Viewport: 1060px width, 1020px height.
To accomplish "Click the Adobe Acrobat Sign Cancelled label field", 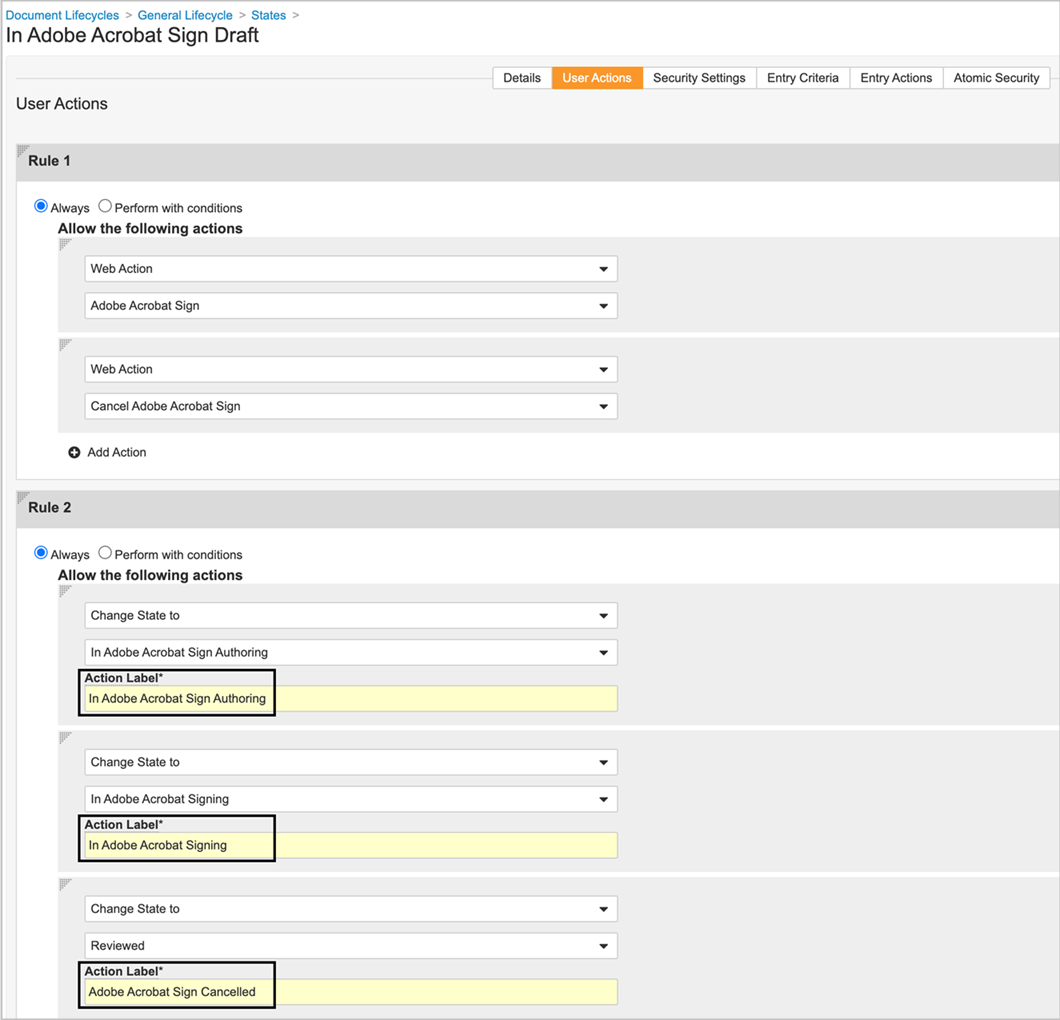I will (x=350, y=992).
